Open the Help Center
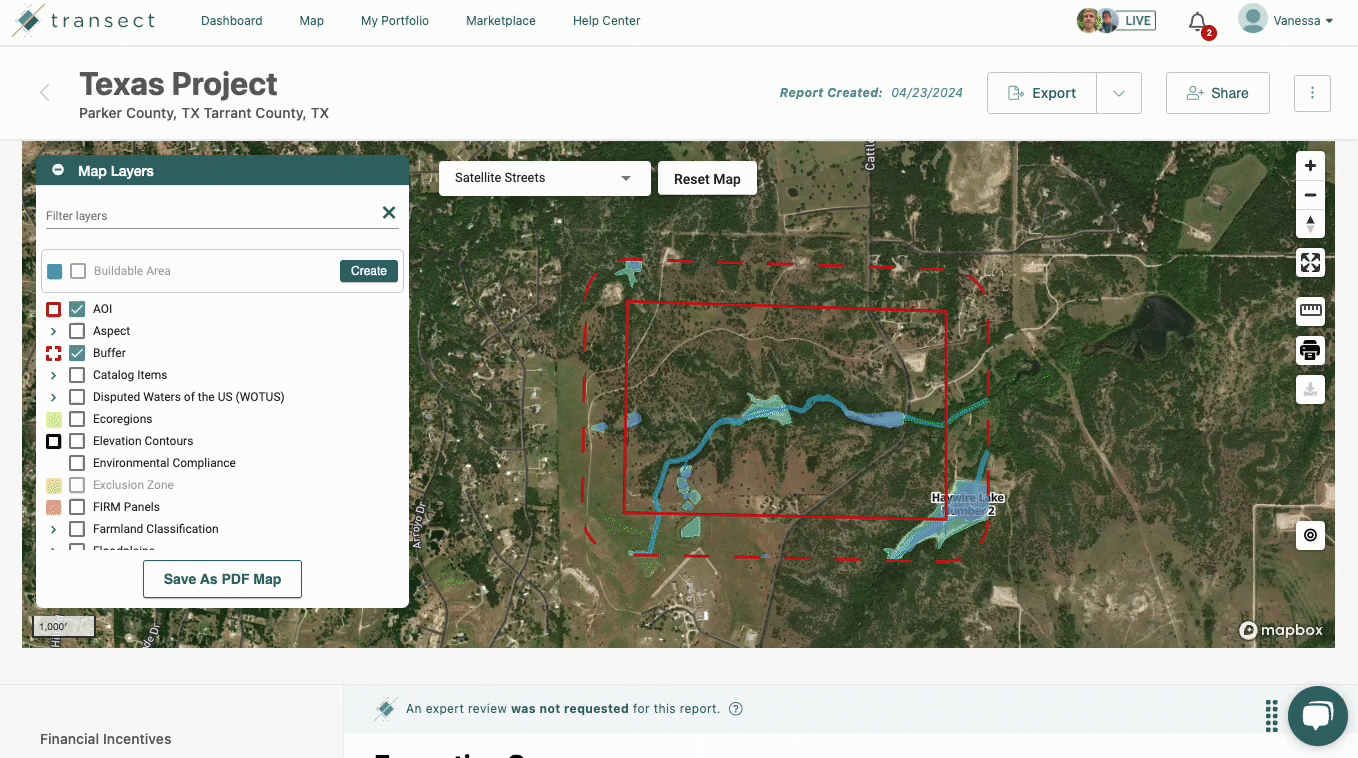Image resolution: width=1358 pixels, height=758 pixels. tap(607, 20)
